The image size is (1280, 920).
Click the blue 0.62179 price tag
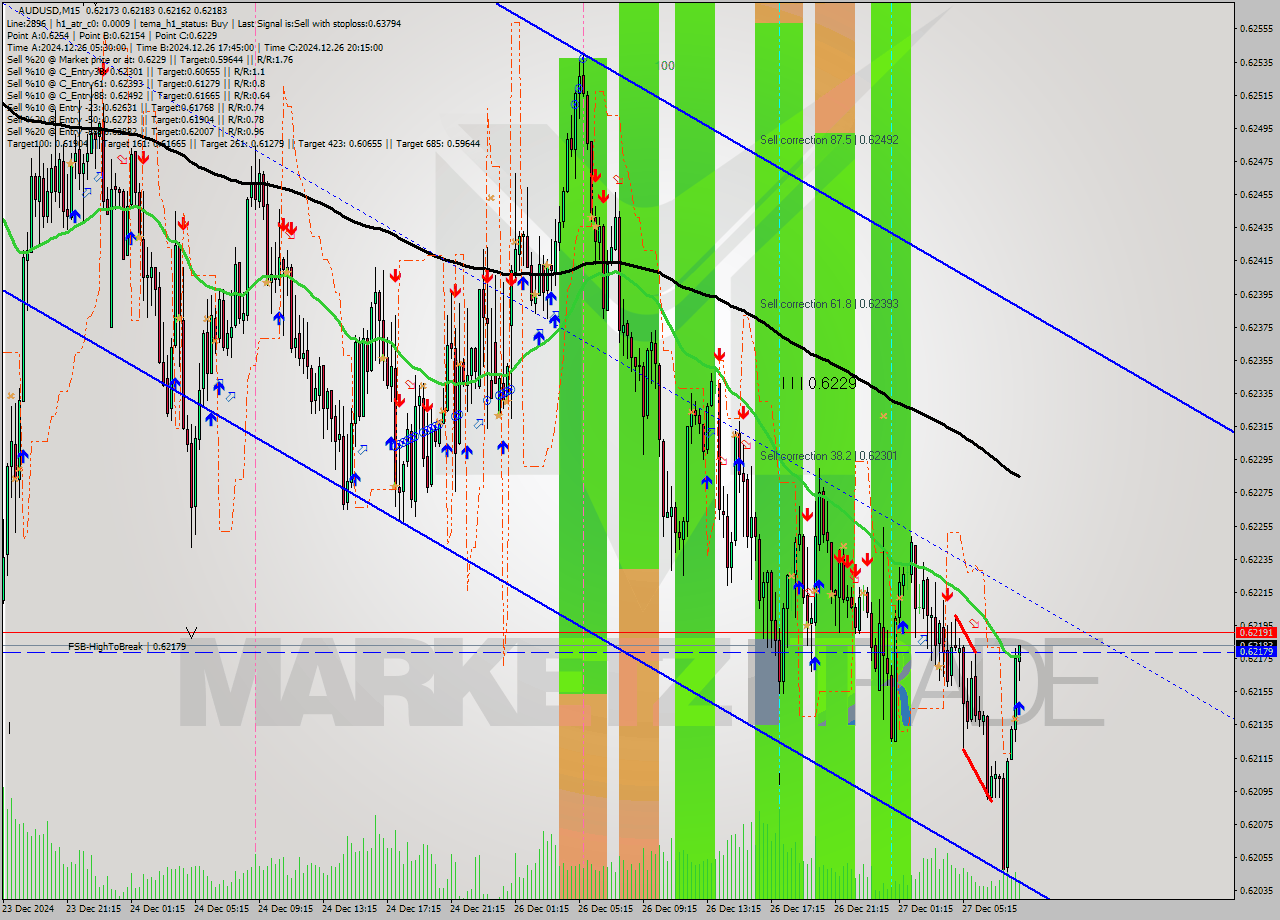click(x=1256, y=652)
